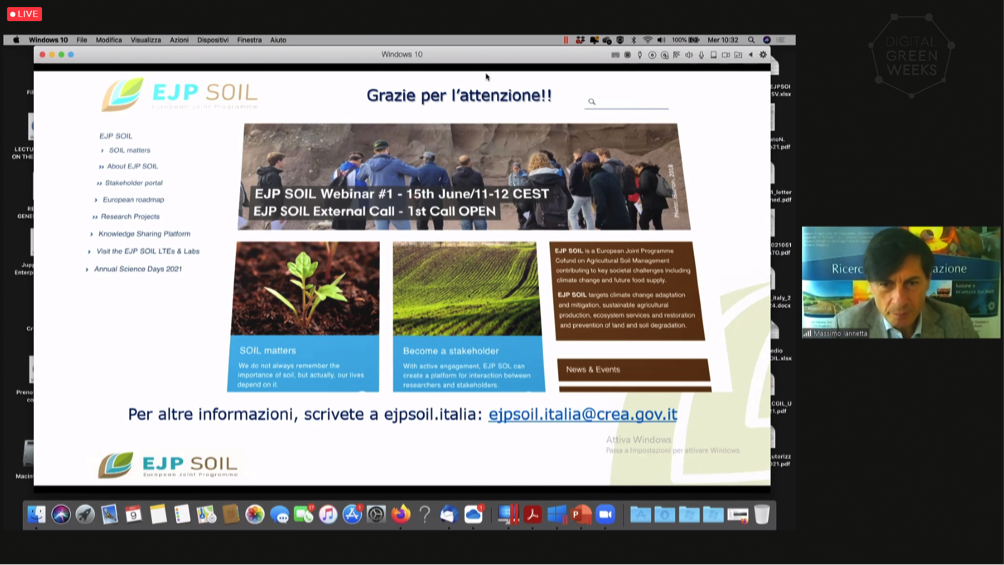The height and width of the screenshot is (565, 1004).
Task: Click the Parallels camera device icon
Action: pos(725,55)
